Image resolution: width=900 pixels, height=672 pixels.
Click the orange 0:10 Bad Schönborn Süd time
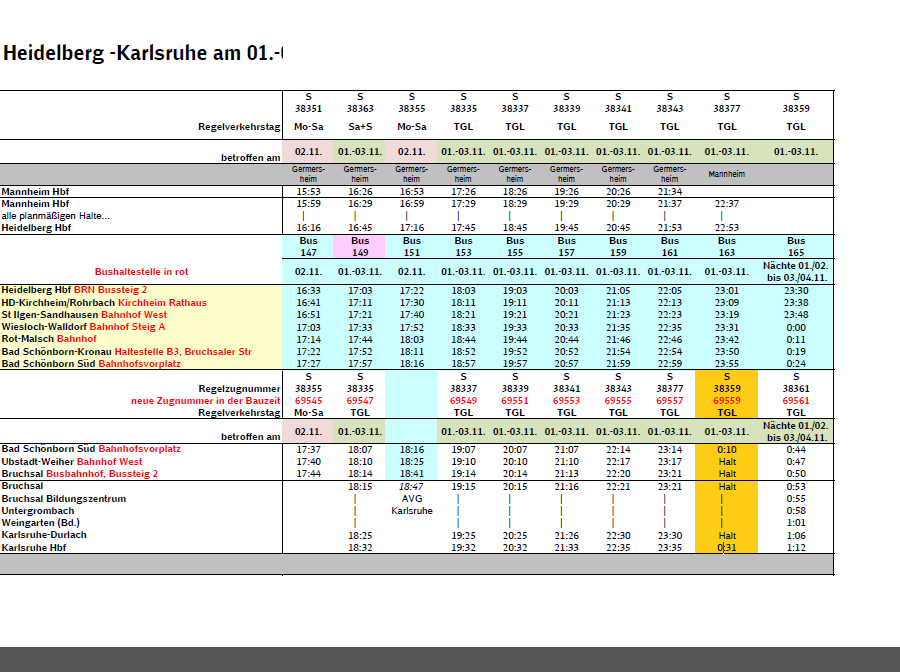click(727, 449)
